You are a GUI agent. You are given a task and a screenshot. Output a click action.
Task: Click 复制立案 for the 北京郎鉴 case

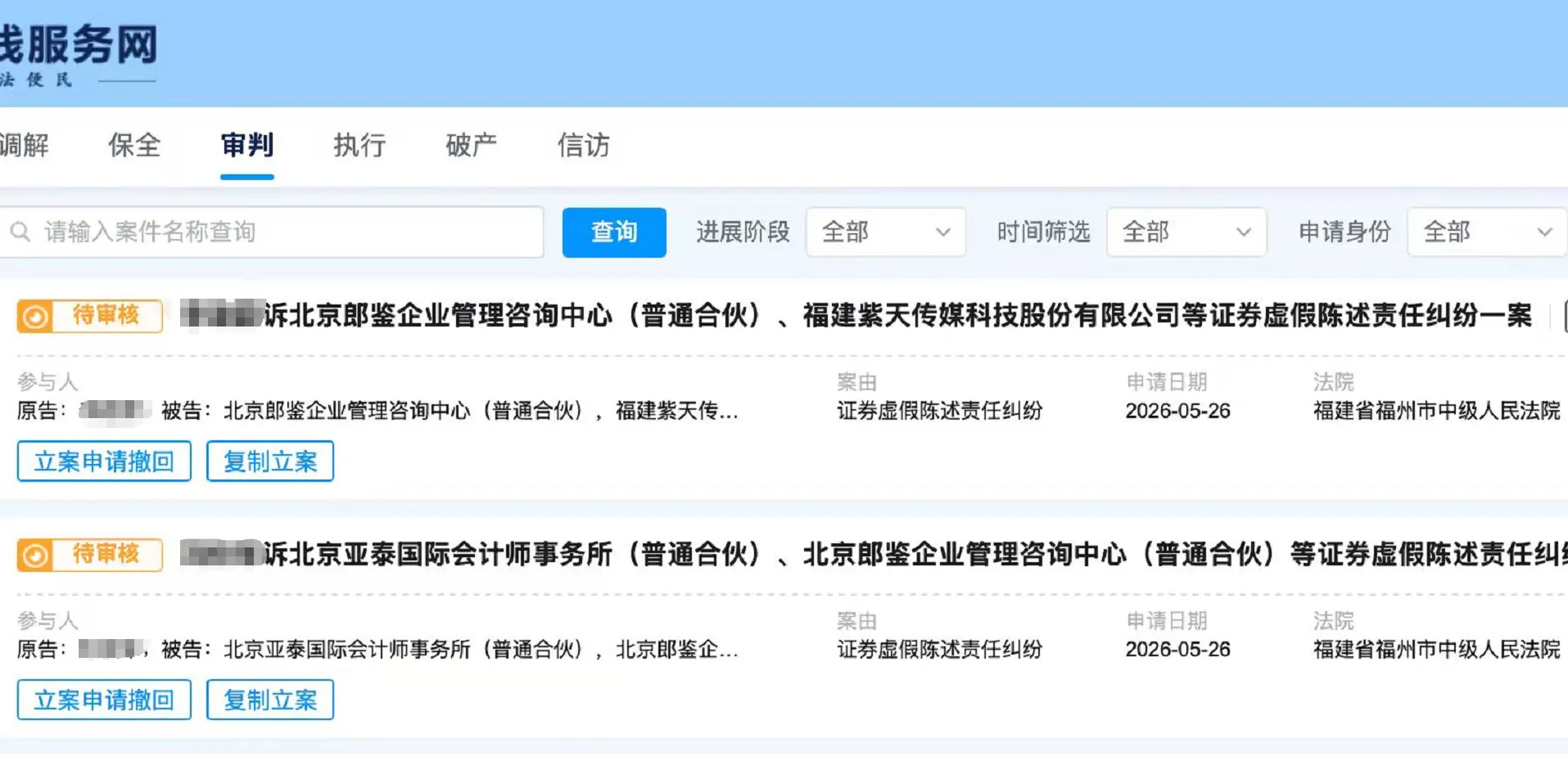270,462
